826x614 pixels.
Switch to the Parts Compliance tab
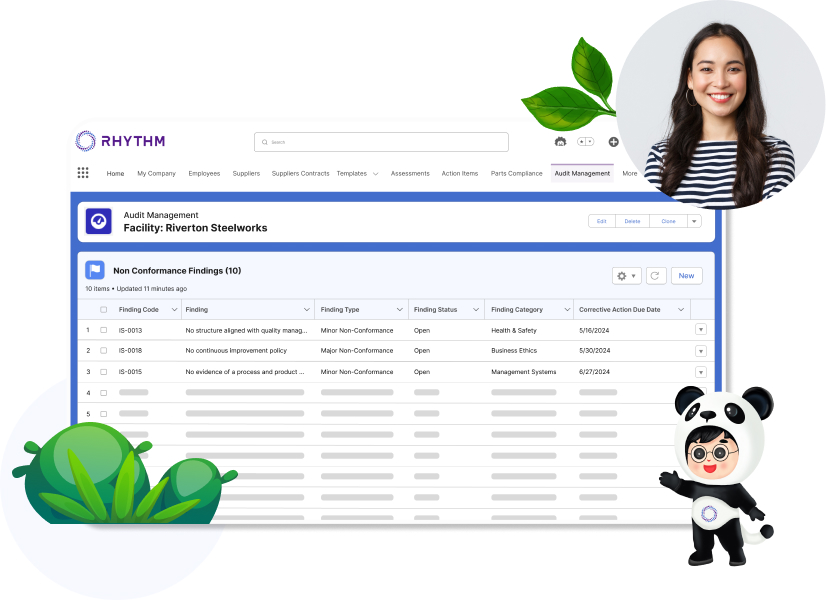(x=517, y=174)
